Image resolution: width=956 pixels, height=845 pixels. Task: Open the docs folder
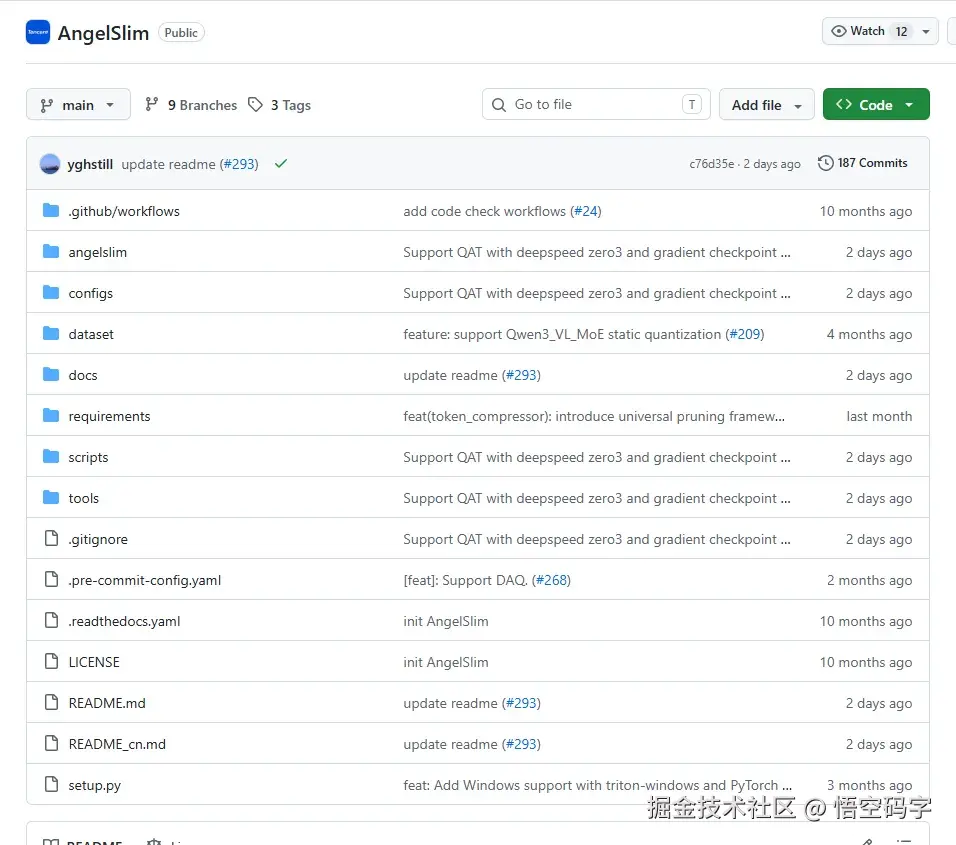[83, 375]
